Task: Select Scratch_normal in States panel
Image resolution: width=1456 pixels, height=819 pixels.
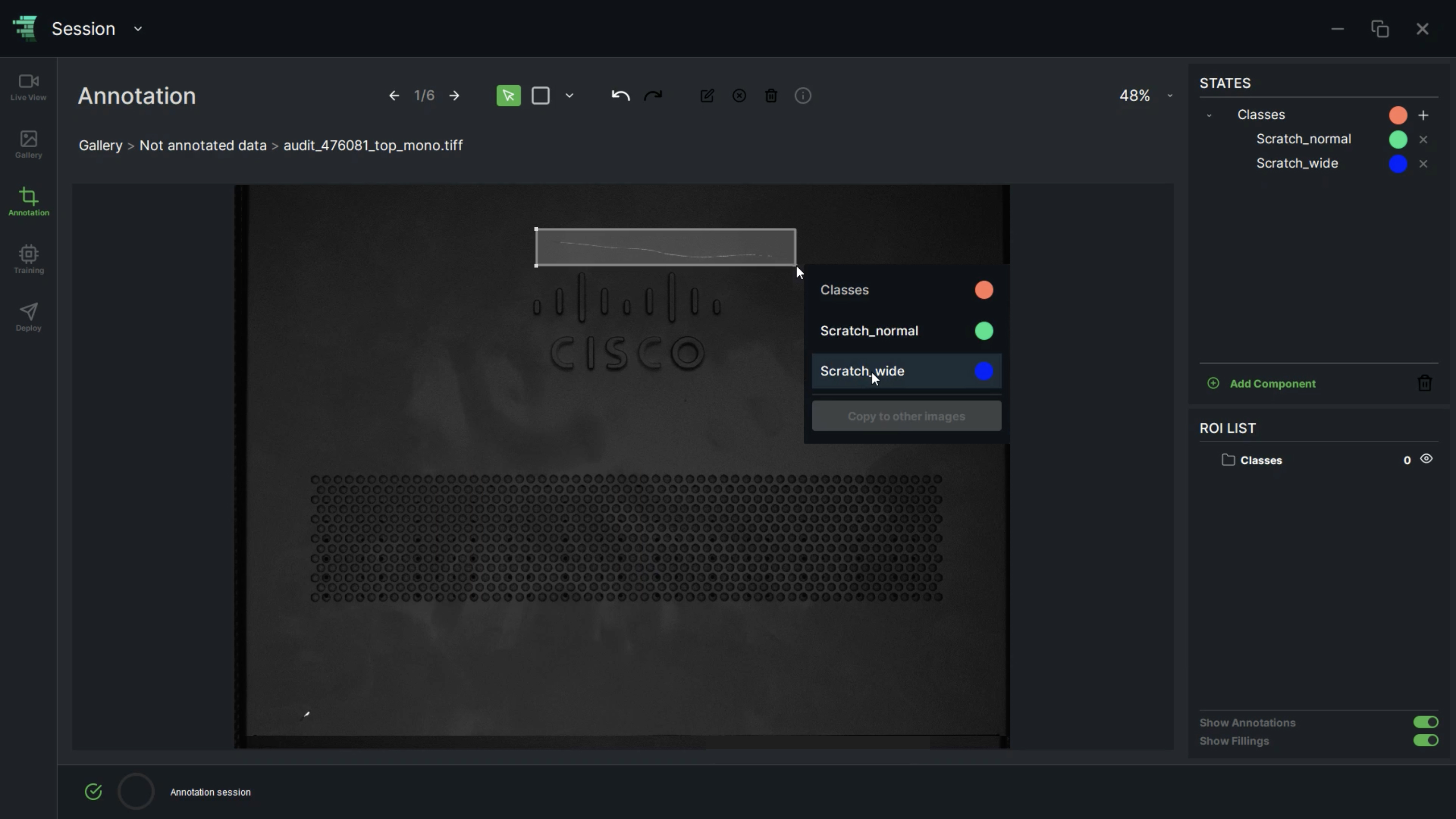Action: click(x=1303, y=139)
